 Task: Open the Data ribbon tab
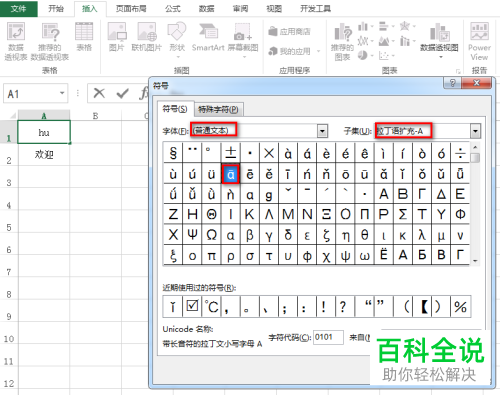click(x=206, y=9)
